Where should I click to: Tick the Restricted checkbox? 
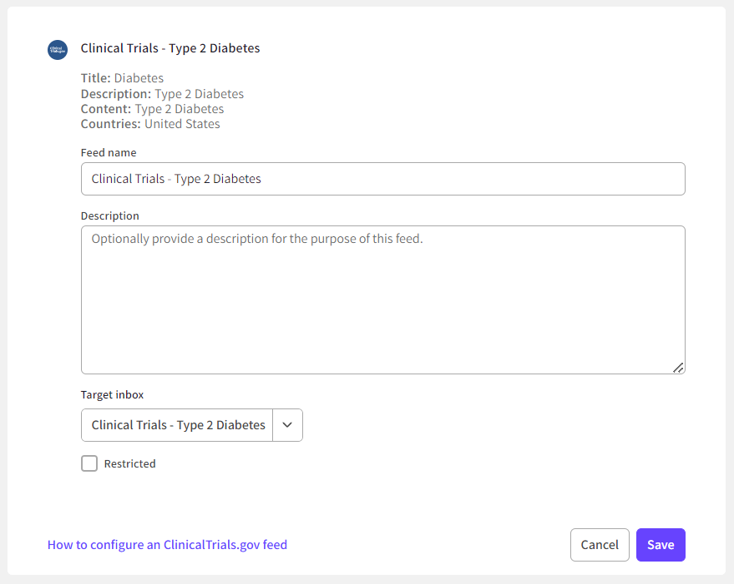89,463
